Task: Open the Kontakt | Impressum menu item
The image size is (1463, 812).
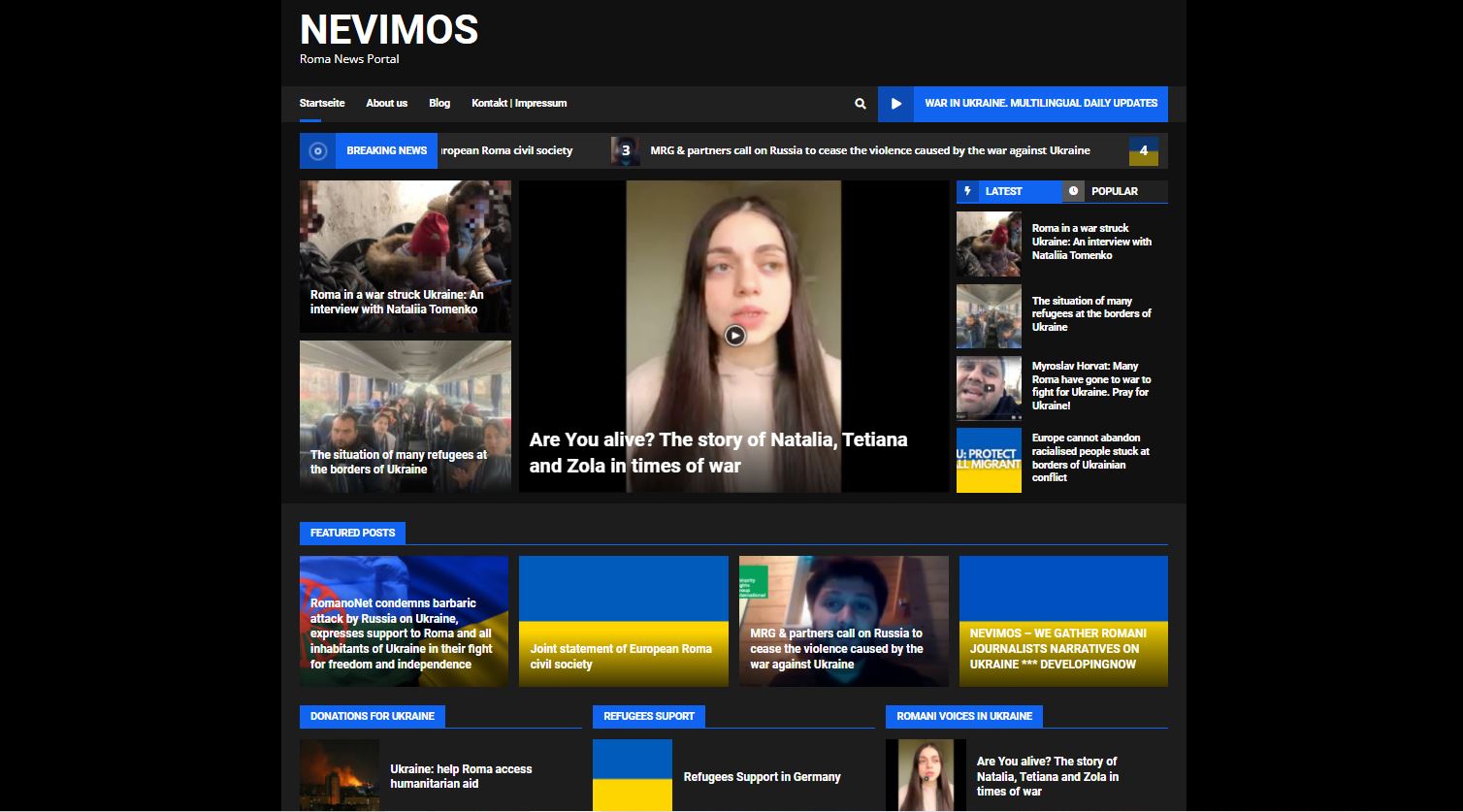Action: click(519, 103)
